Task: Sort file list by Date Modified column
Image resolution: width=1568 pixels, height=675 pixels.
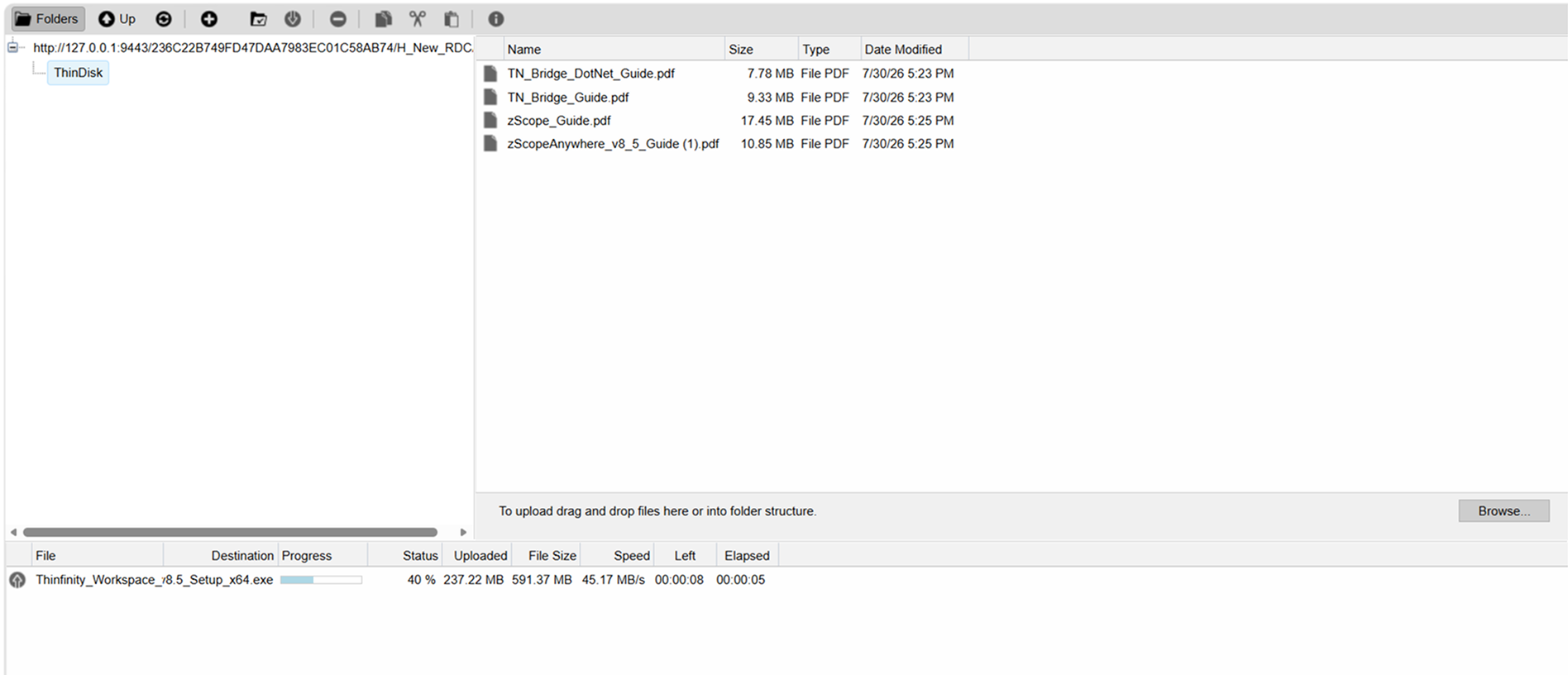Action: click(915, 50)
